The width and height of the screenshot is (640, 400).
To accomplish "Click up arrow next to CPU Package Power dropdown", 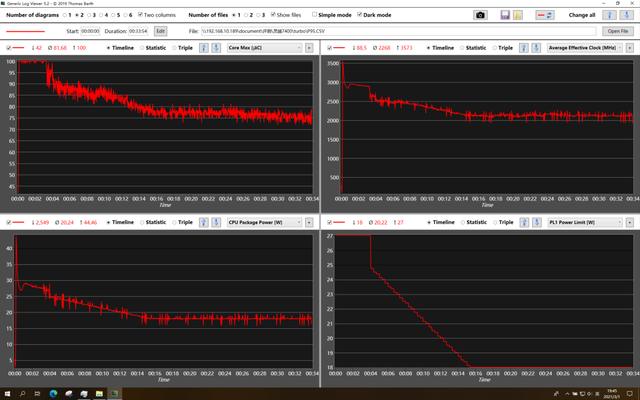I will click(203, 222).
